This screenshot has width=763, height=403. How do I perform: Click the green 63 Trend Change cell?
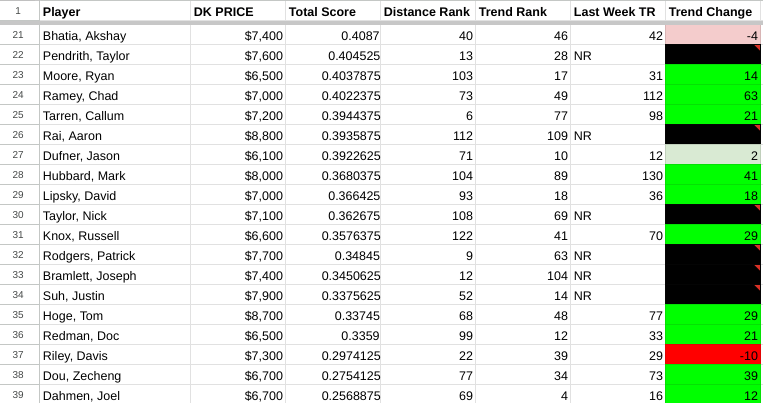pos(713,95)
